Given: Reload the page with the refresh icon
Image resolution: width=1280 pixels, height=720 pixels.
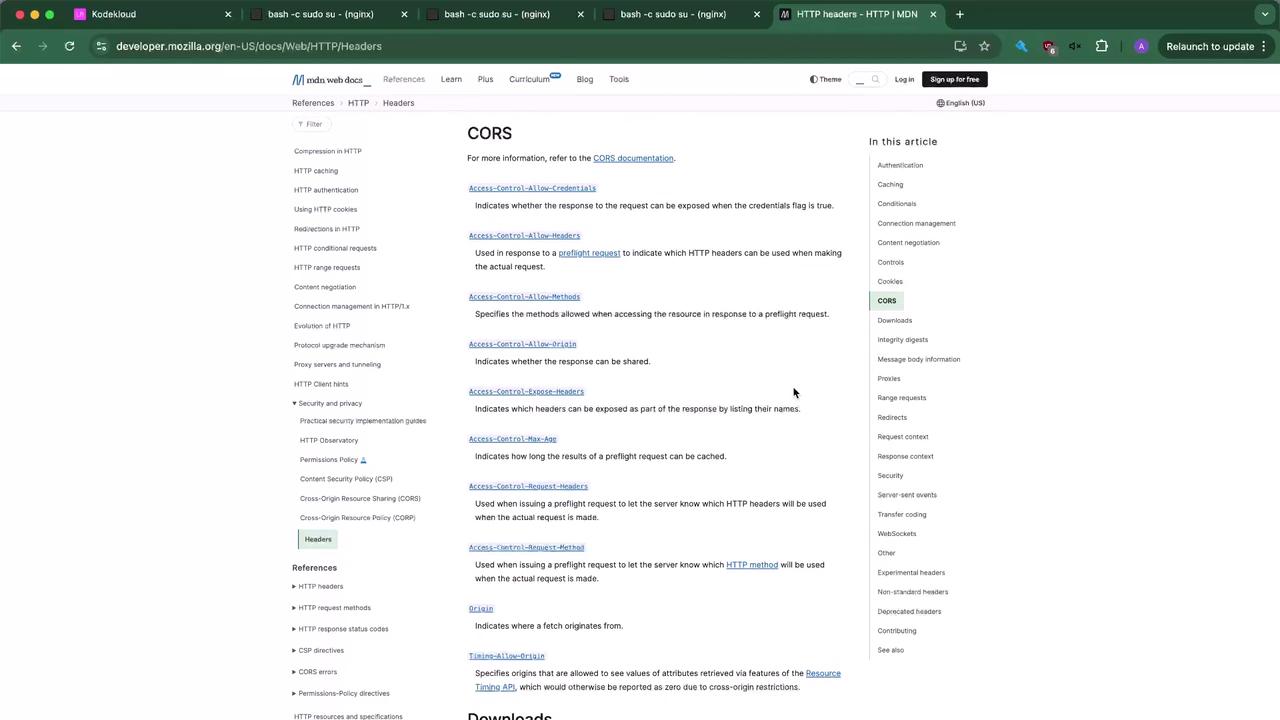Looking at the screenshot, I should pyautogui.click(x=69, y=46).
